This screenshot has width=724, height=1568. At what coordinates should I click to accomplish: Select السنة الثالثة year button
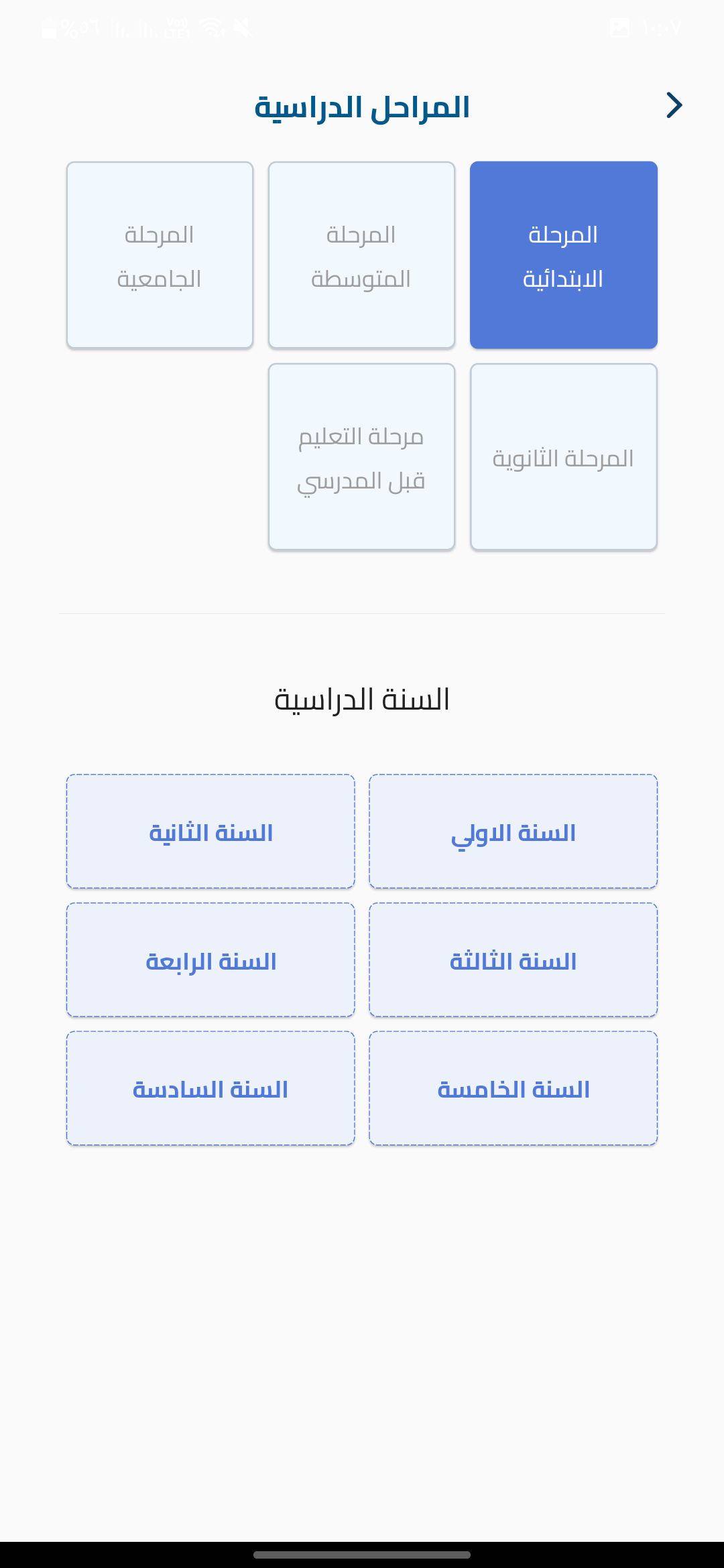(513, 960)
